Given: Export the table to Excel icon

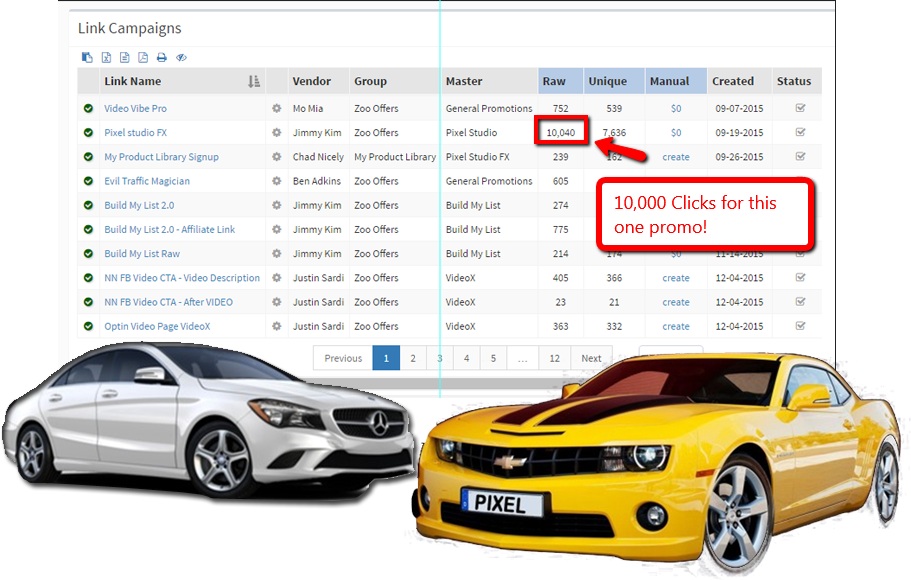Looking at the screenshot, I should (106, 57).
